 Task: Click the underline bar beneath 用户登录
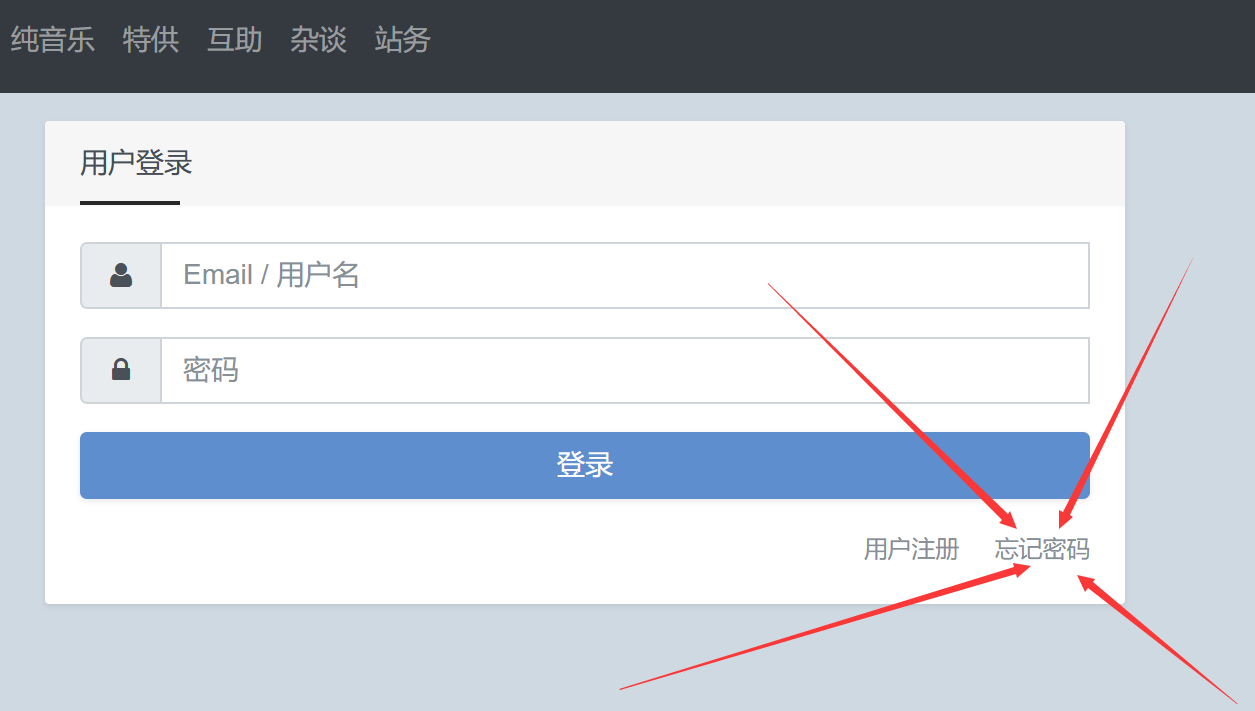pos(130,203)
